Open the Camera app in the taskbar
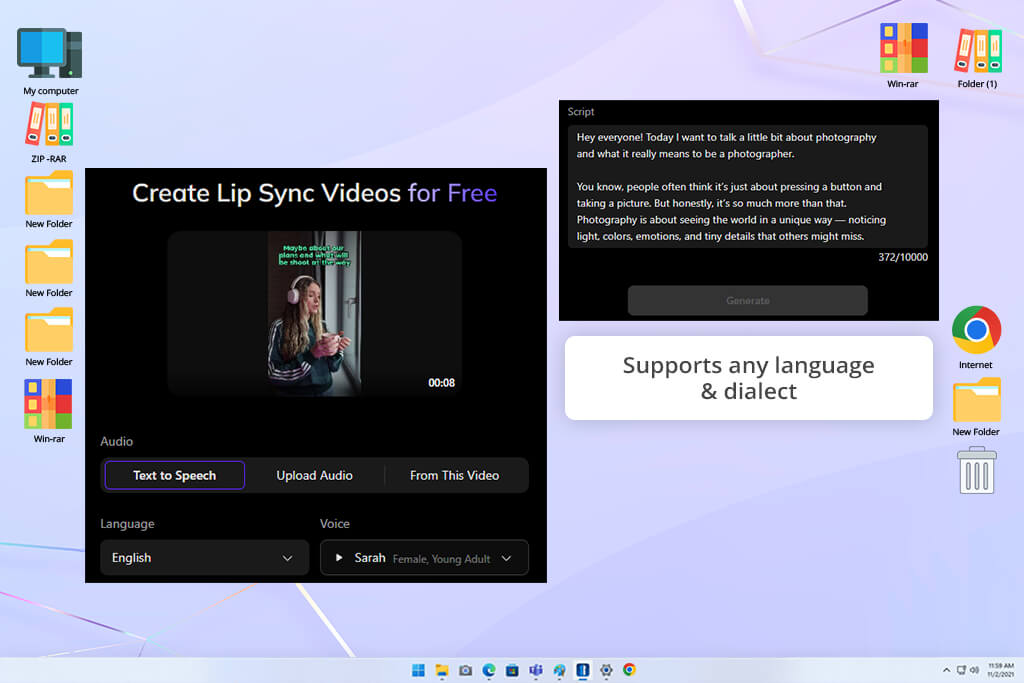This screenshot has width=1024, height=683. [465, 670]
